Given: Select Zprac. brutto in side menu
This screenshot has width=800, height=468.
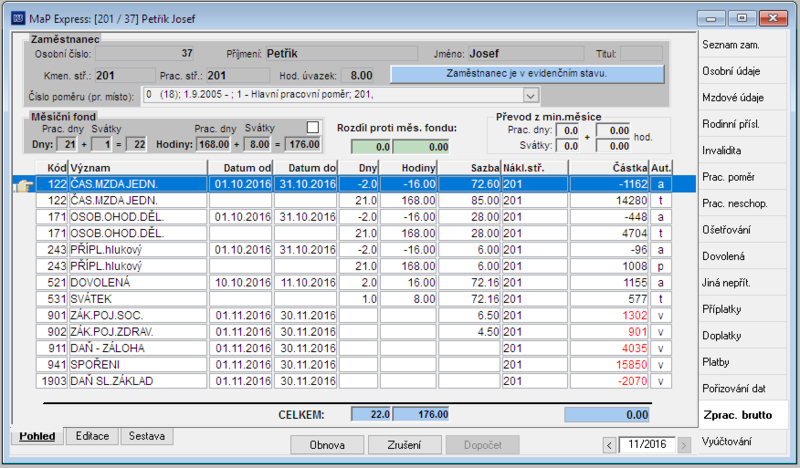Looking at the screenshot, I should coord(743,415).
